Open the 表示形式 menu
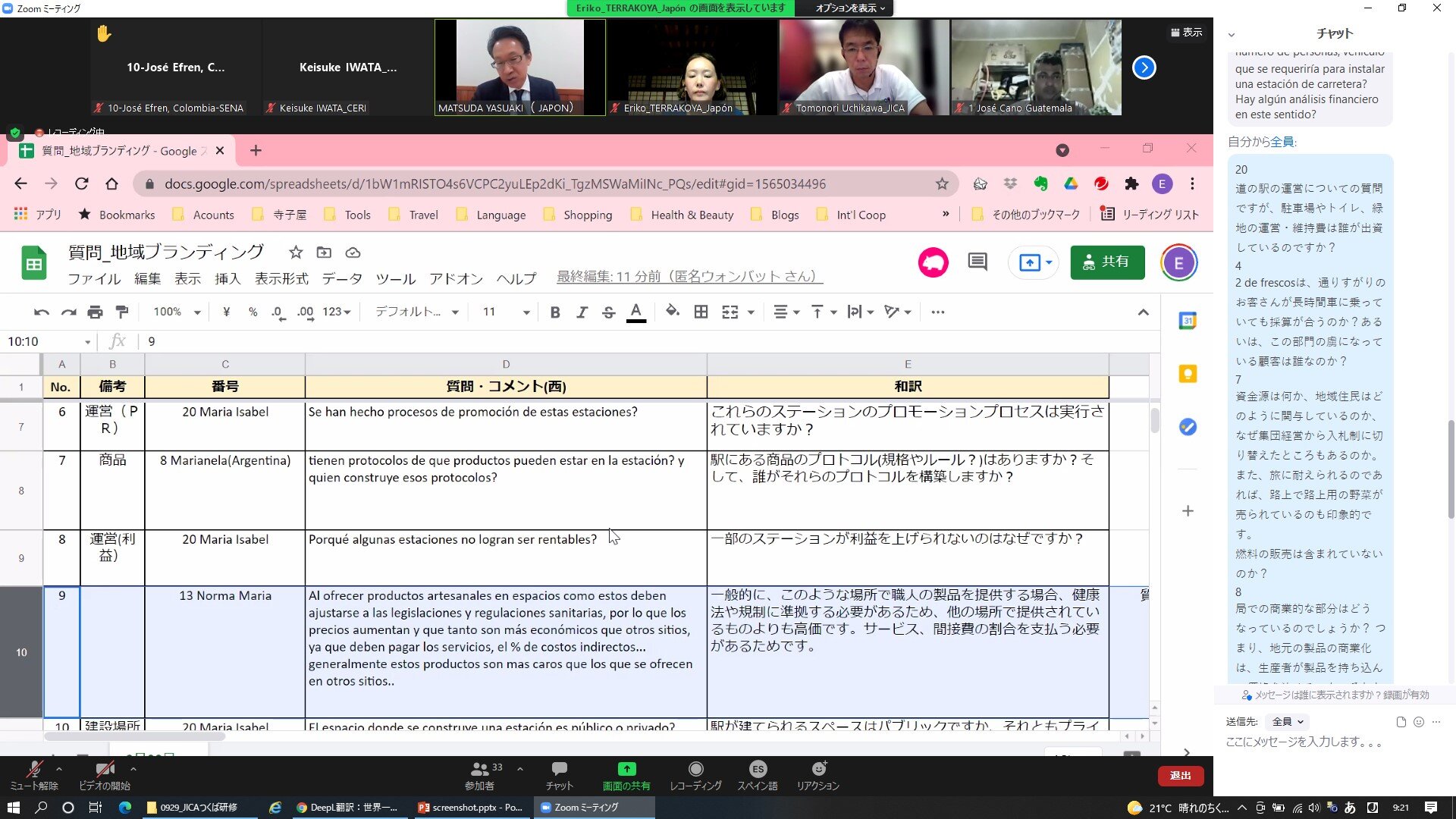Image resolution: width=1456 pixels, height=819 pixels. tap(281, 278)
